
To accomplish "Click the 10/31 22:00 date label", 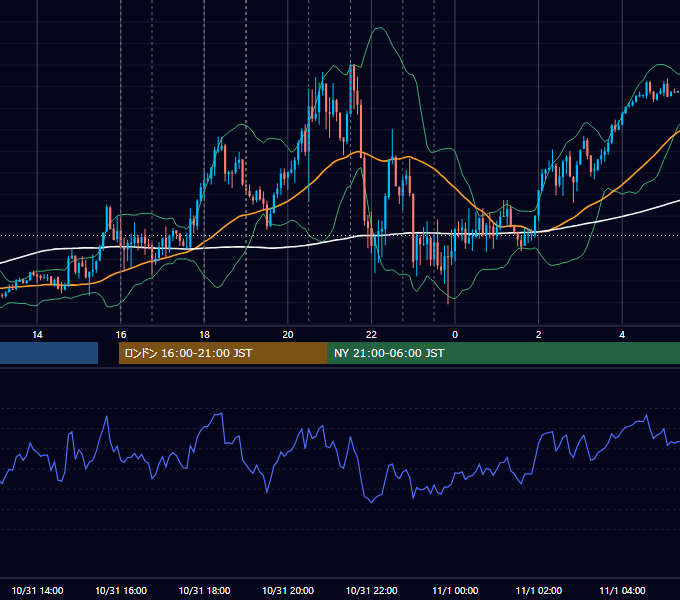I will coord(371,590).
